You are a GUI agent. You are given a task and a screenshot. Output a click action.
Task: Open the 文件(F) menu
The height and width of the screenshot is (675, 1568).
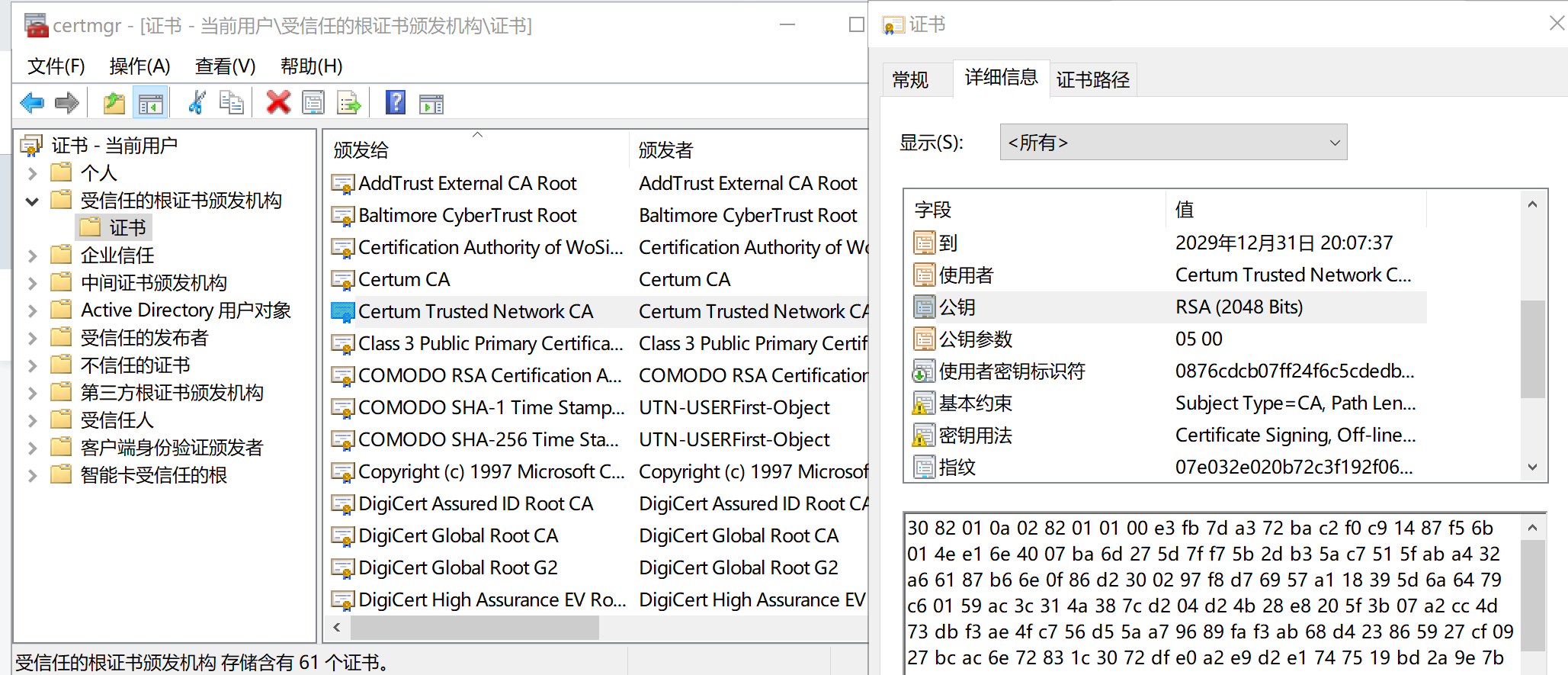tap(56, 66)
